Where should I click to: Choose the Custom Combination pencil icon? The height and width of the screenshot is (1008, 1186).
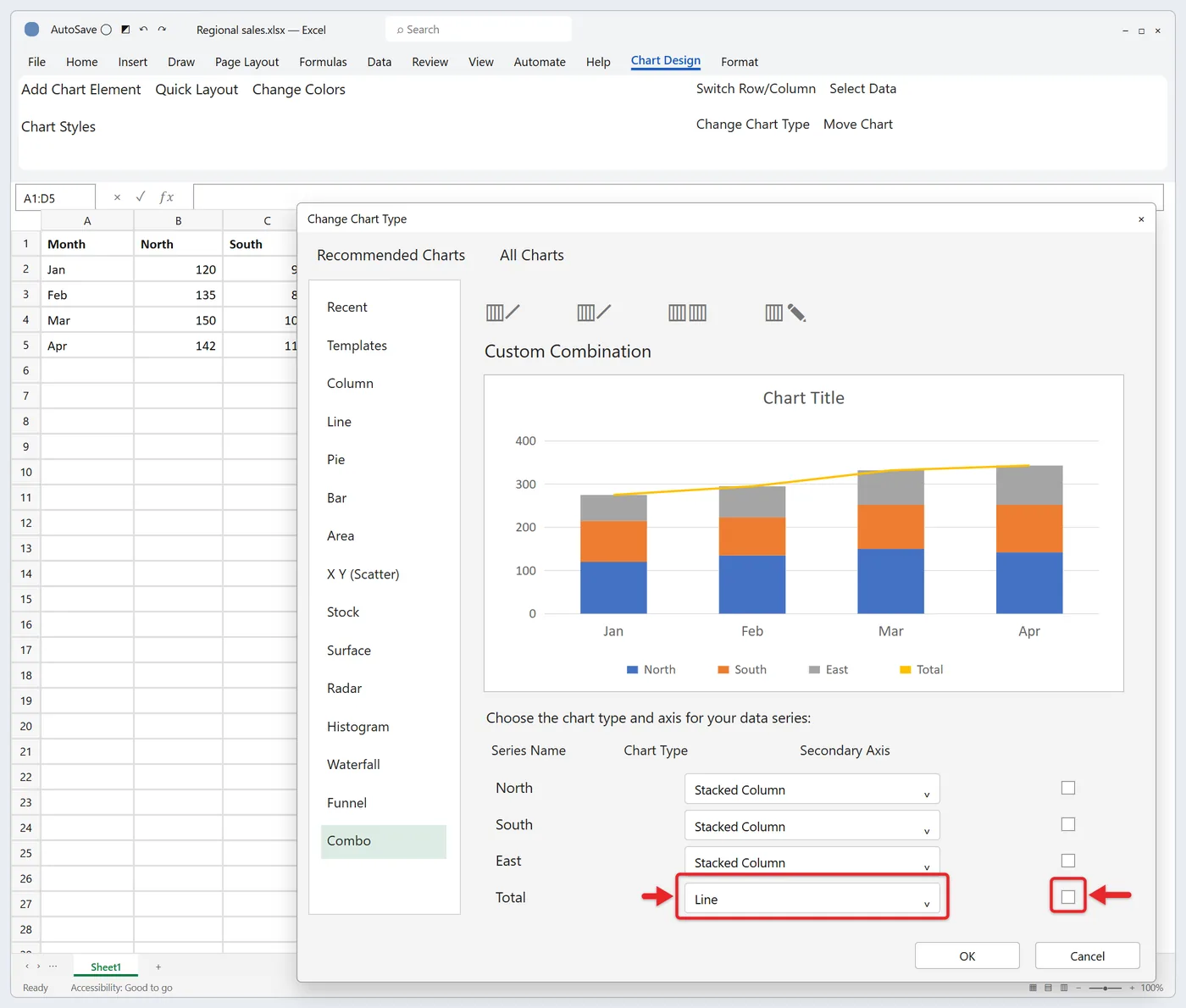click(785, 313)
